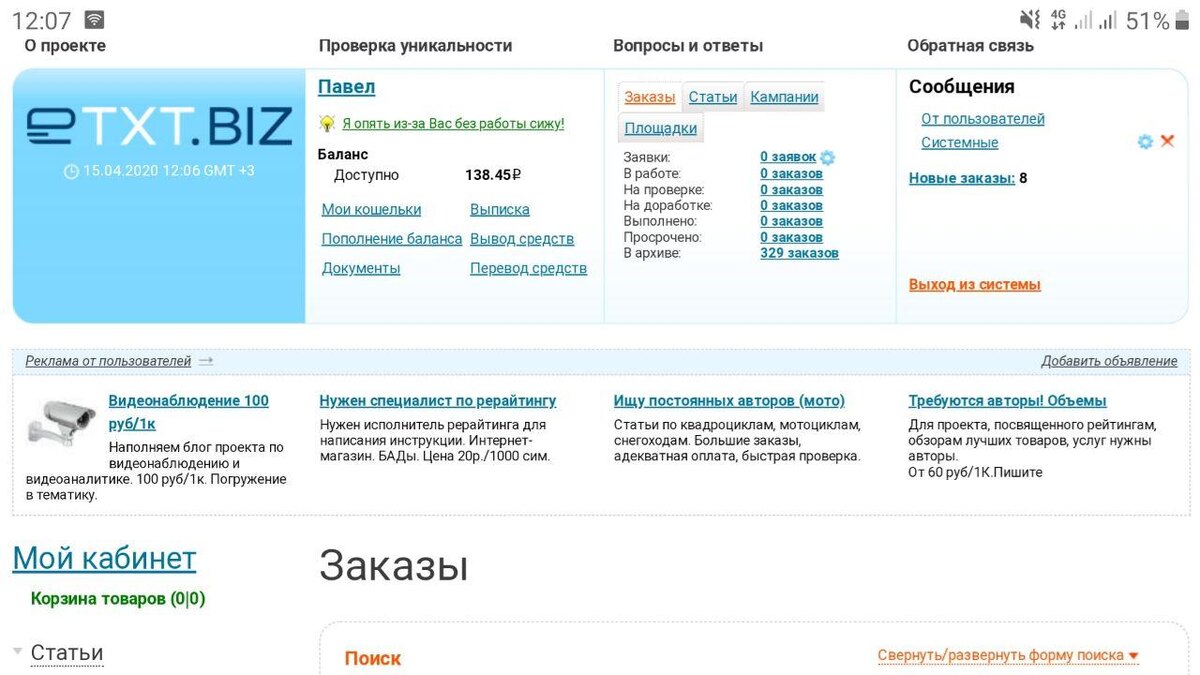Collapse the Статьи sidebar section triangle

17,651
